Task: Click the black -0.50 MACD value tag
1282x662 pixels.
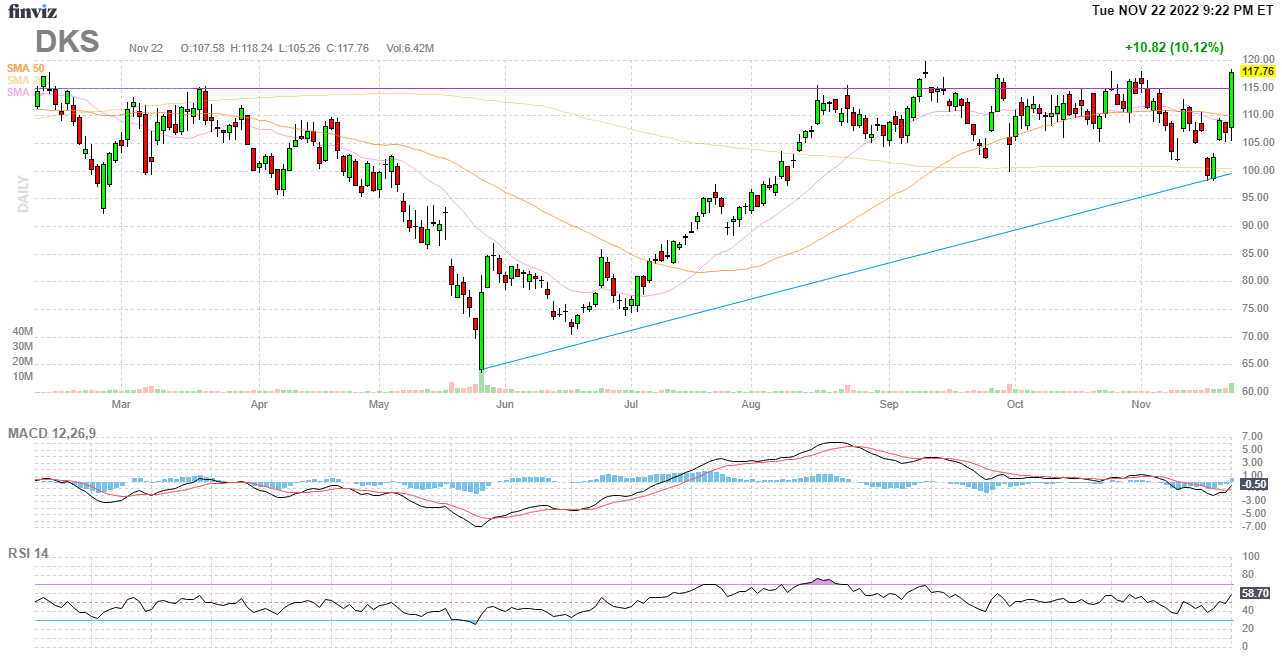Action: (x=1254, y=484)
